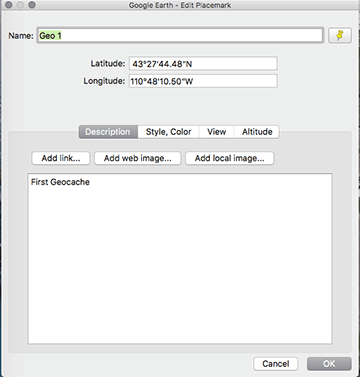Click the Longitude: label
The image size is (360, 377).
[x=104, y=81]
